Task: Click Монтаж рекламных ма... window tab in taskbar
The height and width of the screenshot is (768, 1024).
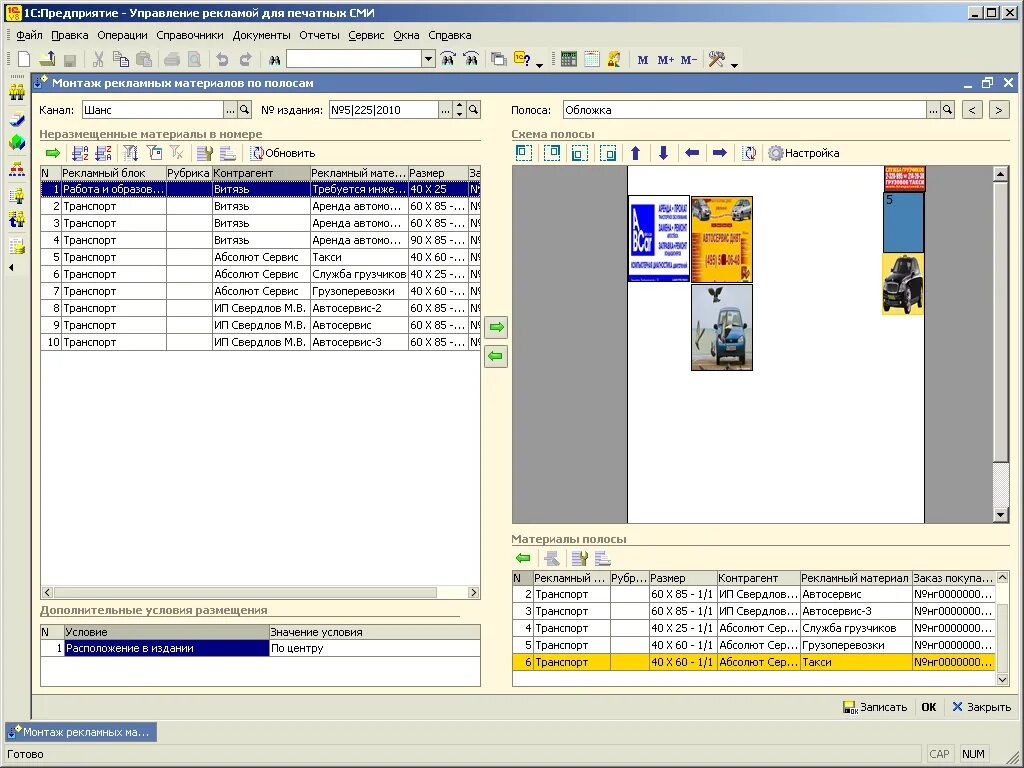Action: [x=81, y=732]
